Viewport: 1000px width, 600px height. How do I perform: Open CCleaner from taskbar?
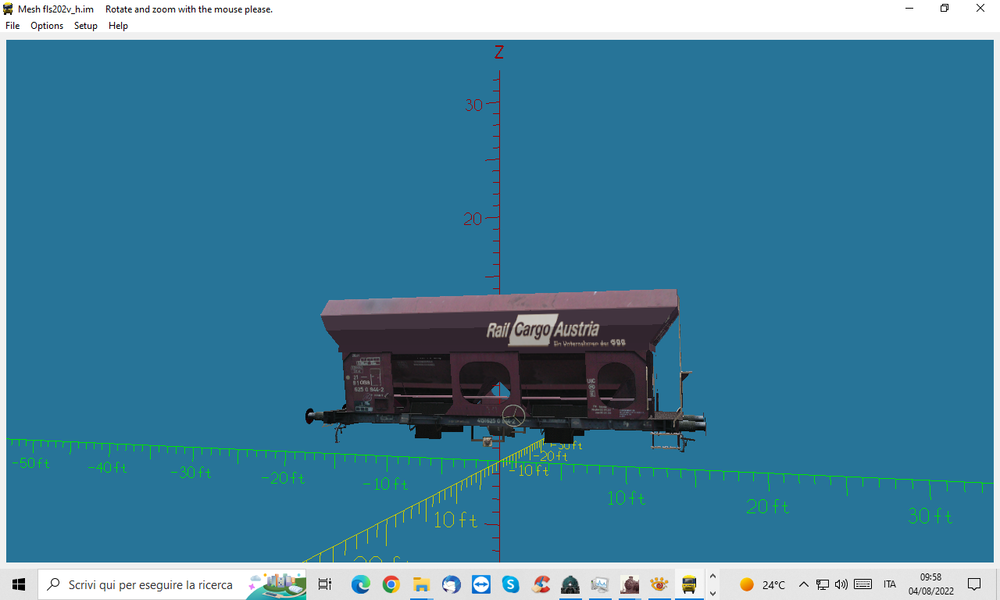click(541, 584)
